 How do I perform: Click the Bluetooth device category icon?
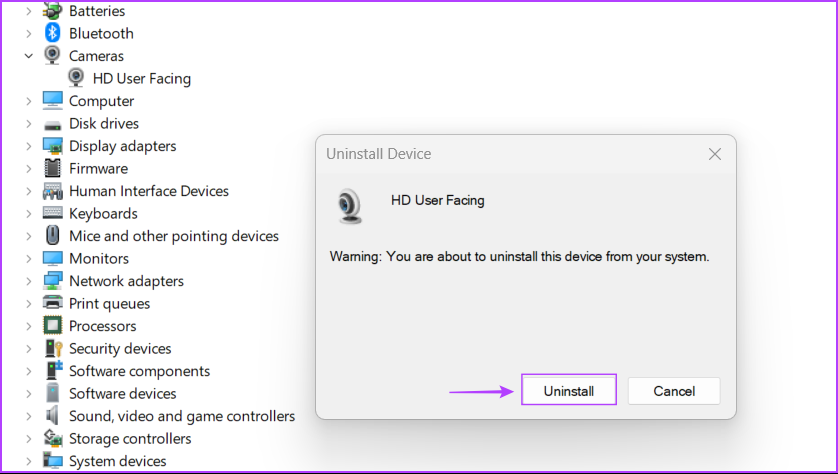click(x=53, y=33)
